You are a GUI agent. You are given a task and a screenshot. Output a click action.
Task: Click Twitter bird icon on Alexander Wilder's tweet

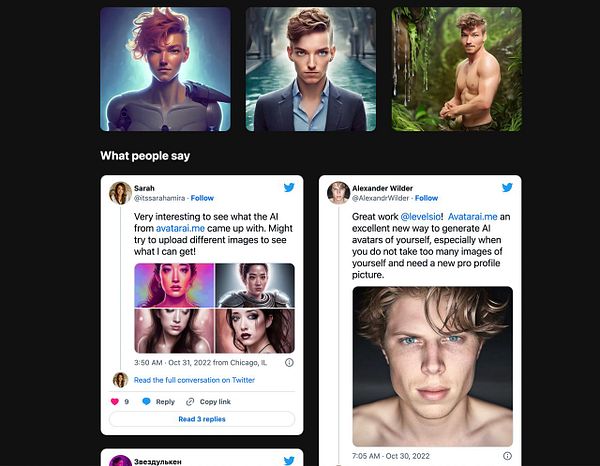pos(507,187)
